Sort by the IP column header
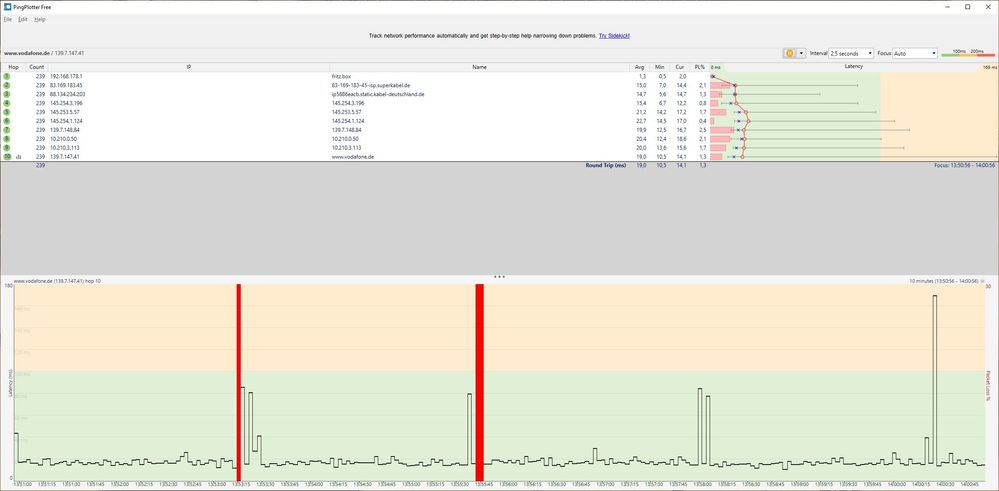This screenshot has height=491, width=999. coord(189,67)
